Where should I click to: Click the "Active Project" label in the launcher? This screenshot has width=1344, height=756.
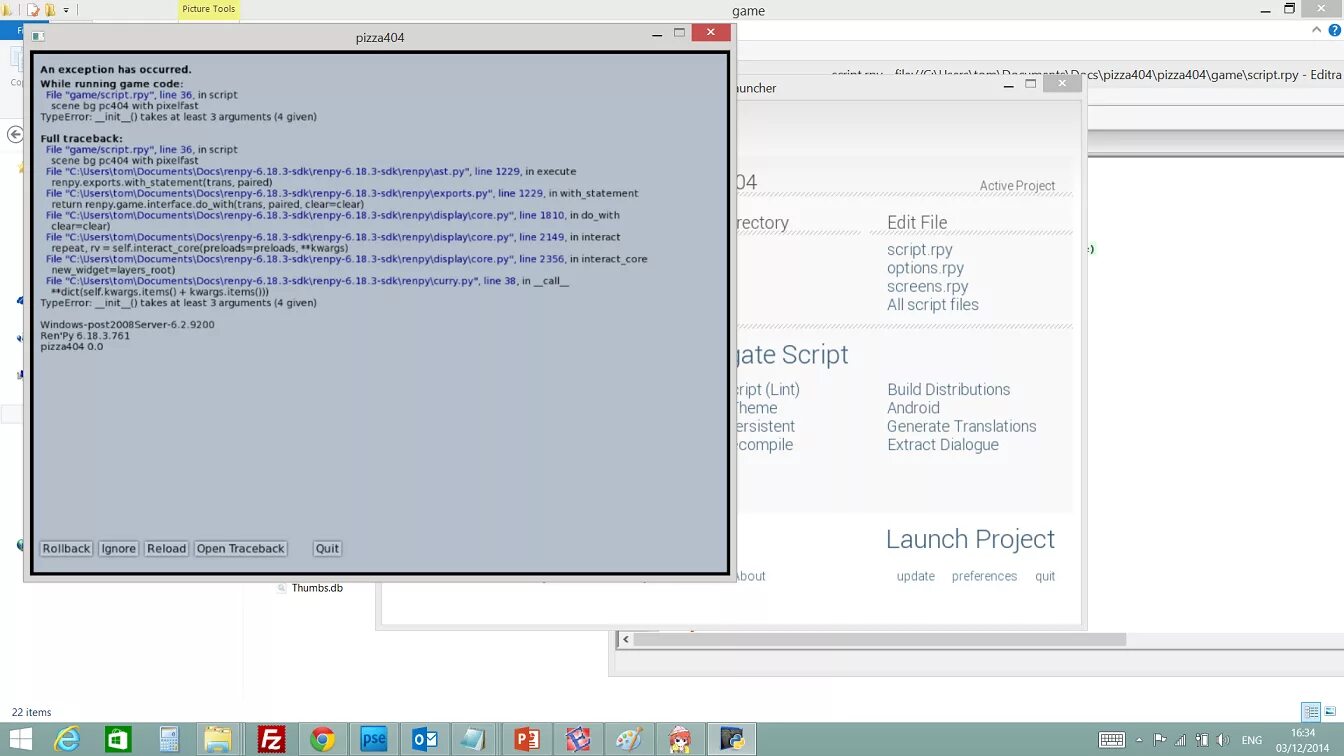(x=1017, y=186)
